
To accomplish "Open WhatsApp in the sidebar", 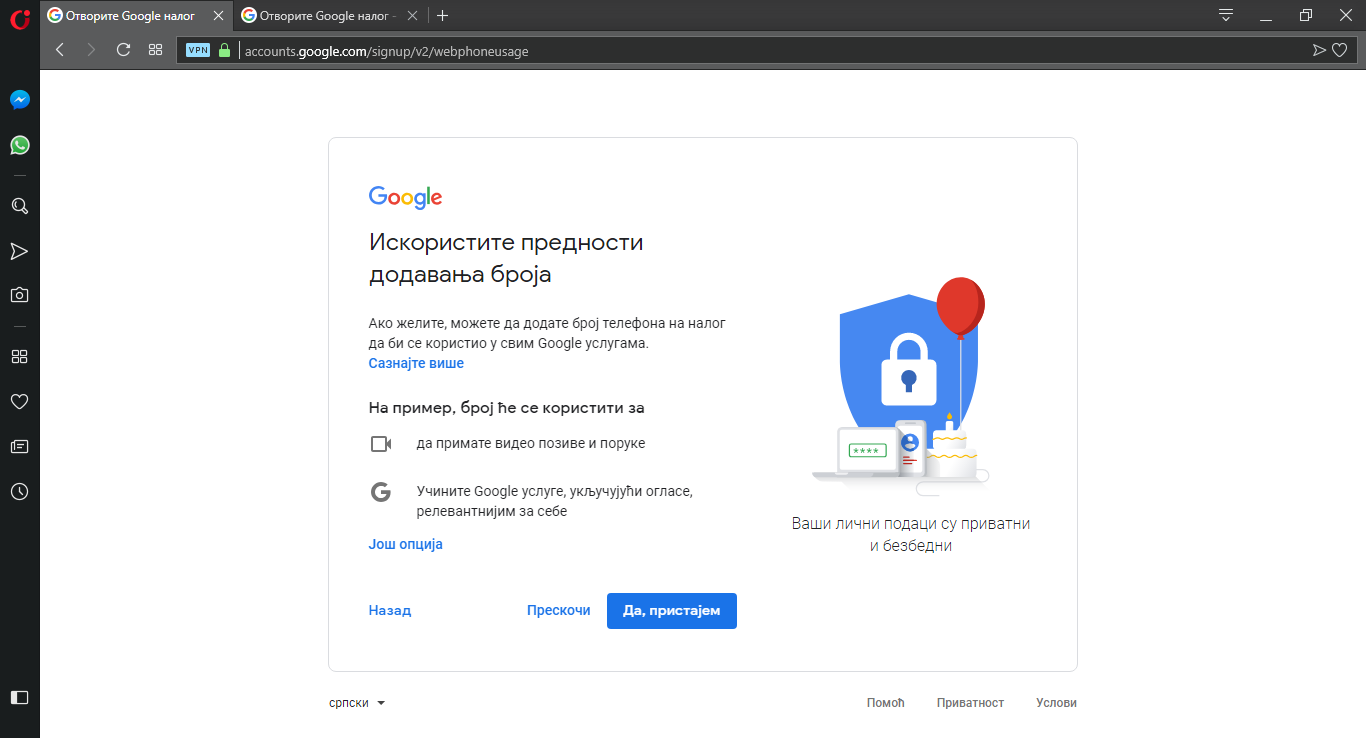I will coord(19,145).
